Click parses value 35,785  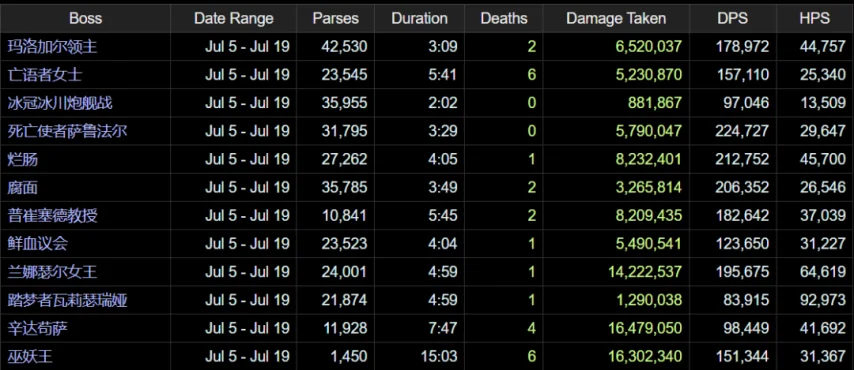344,188
